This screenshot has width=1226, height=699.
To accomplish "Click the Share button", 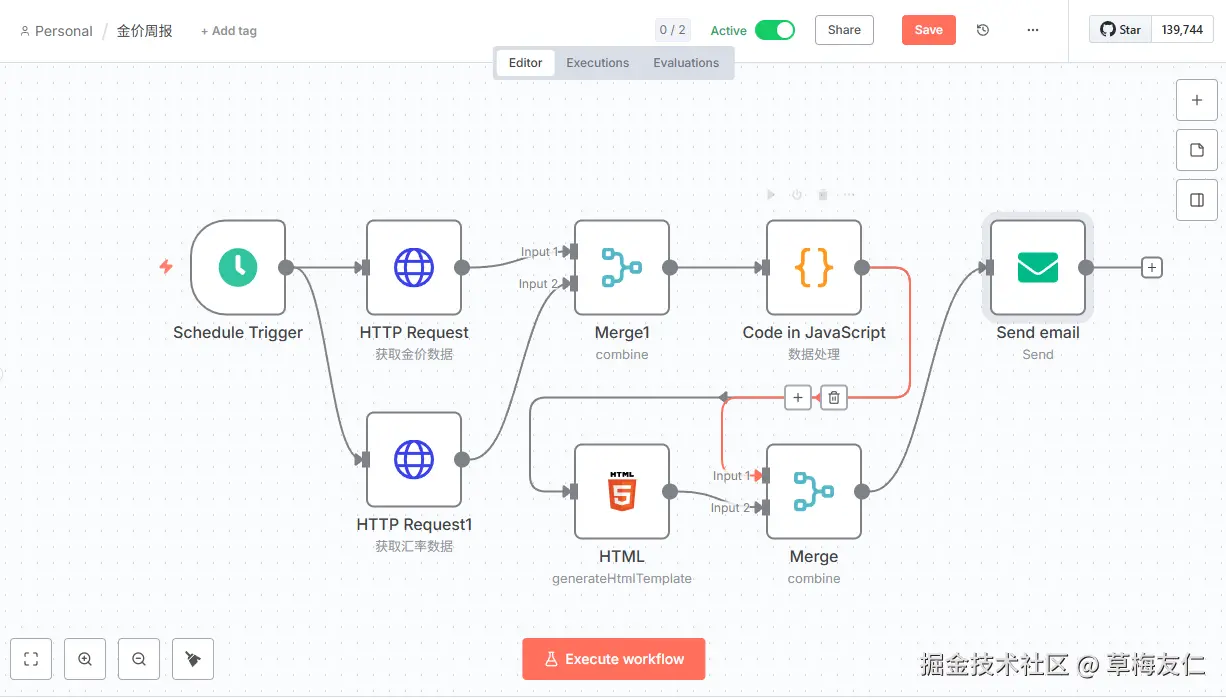I will [x=844, y=30].
